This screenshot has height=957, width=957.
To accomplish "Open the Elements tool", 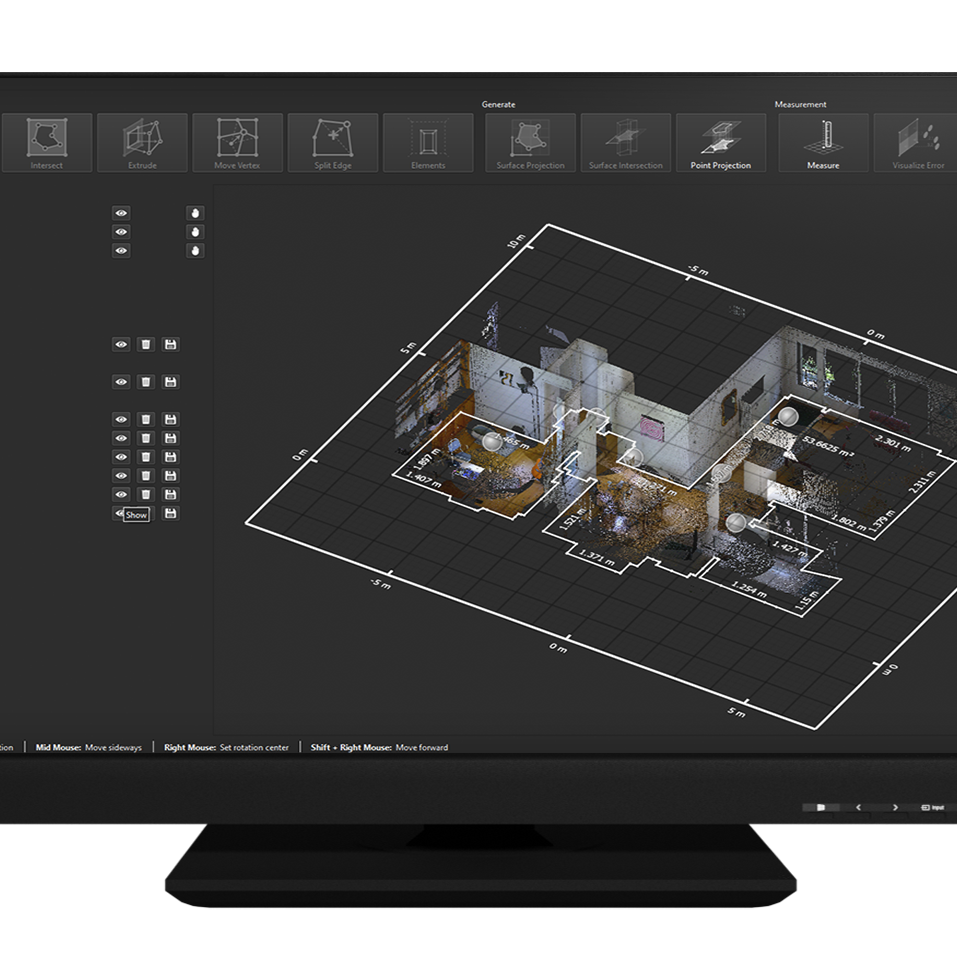I will pos(428,143).
